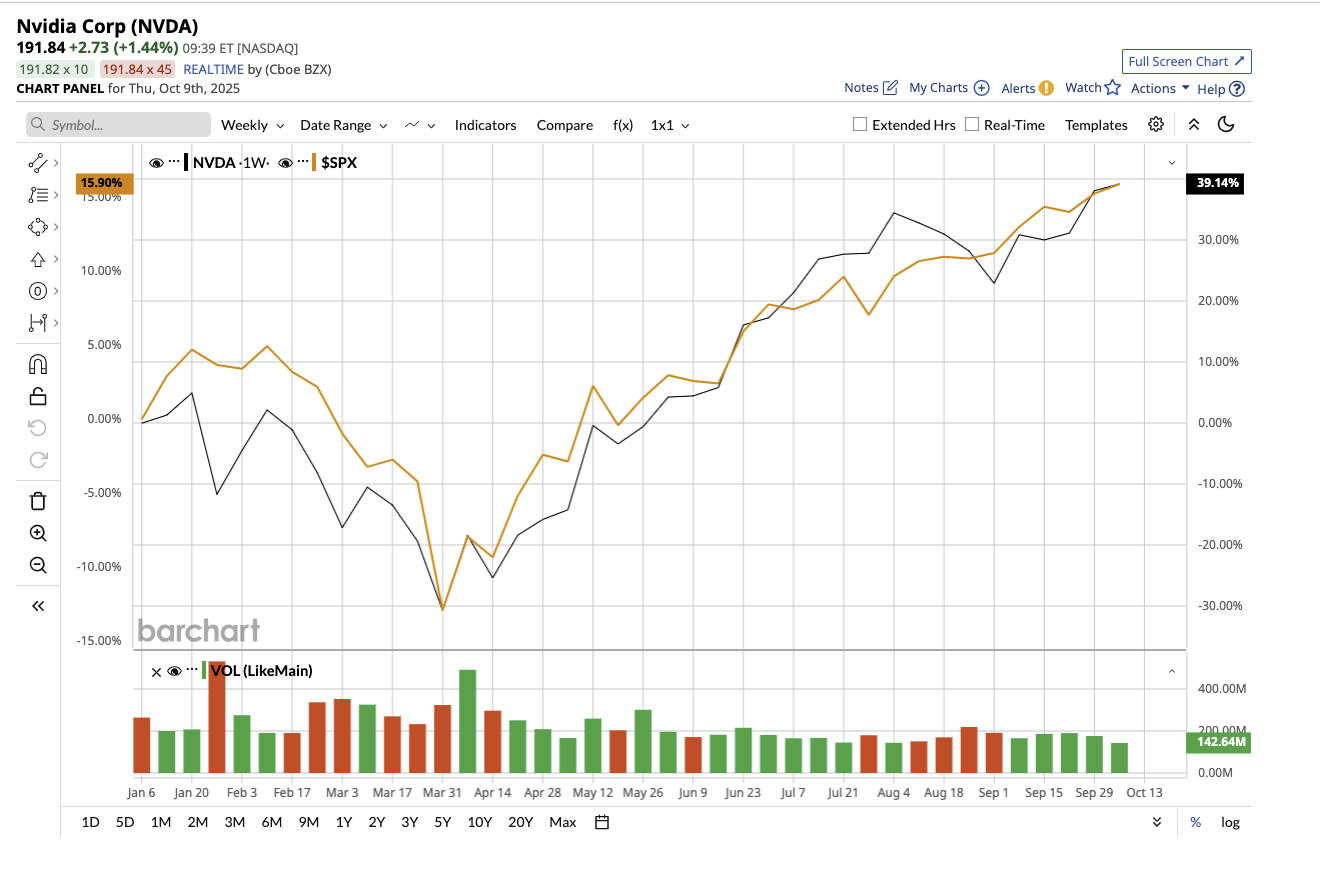
Task: Zoom in with the magnifier plus
Action: pyautogui.click(x=38, y=533)
